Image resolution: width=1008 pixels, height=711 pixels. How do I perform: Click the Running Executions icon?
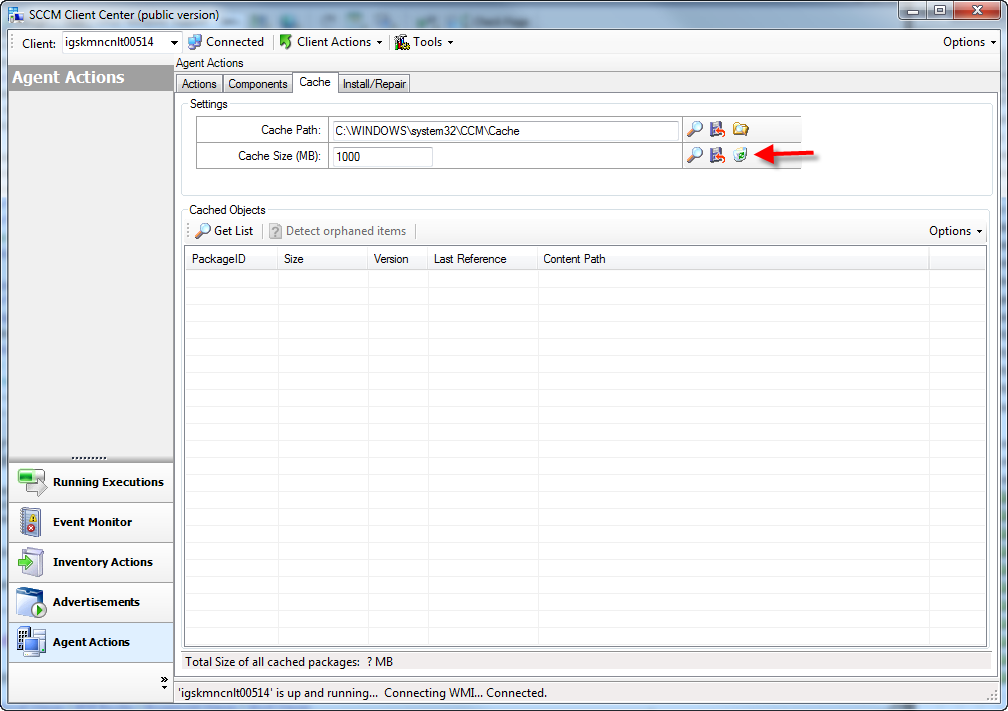tap(32, 482)
